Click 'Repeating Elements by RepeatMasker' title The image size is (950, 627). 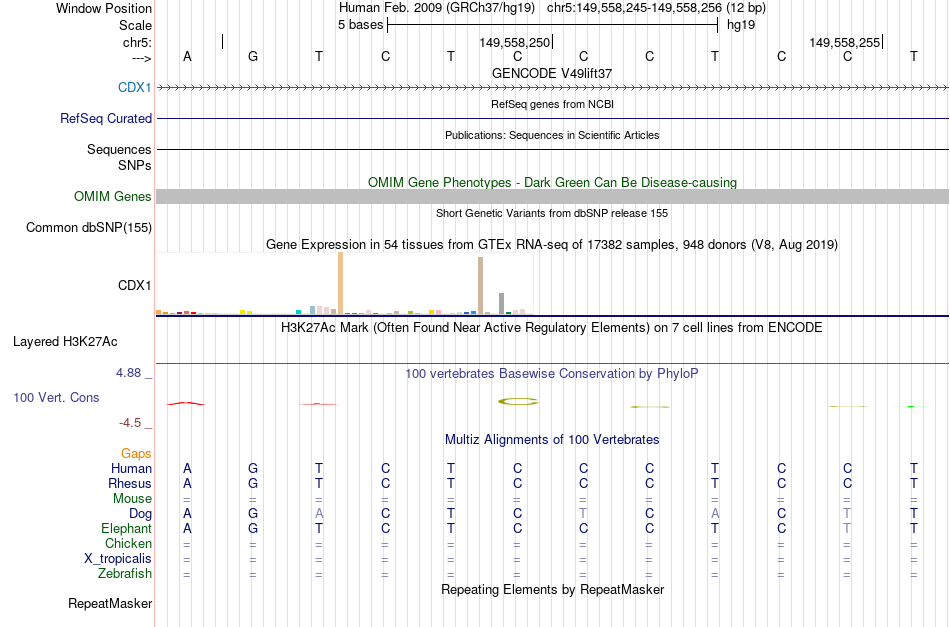point(552,589)
